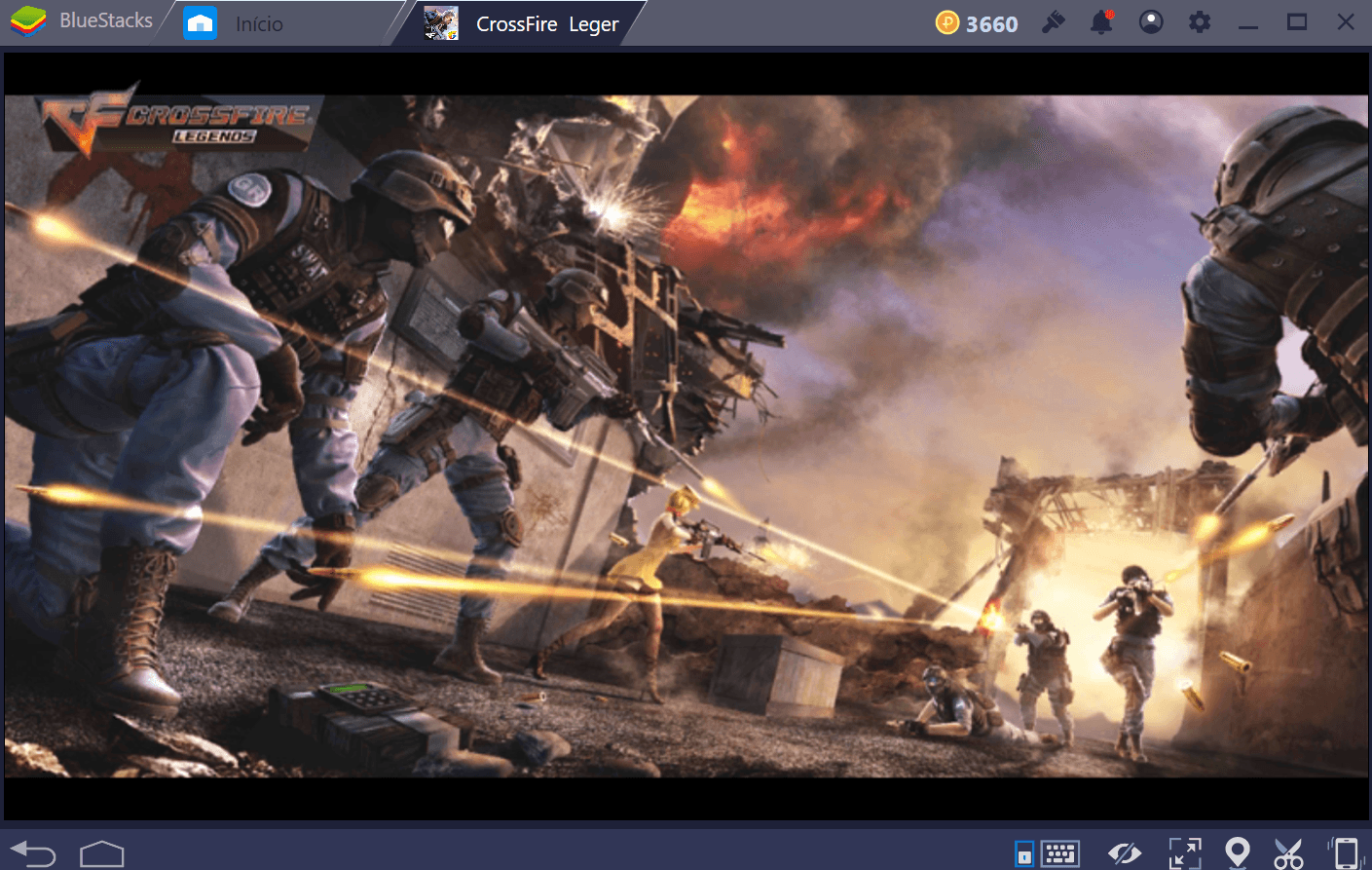1372x870 pixels.
Task: Read the 3660 points value
Action: (991, 24)
